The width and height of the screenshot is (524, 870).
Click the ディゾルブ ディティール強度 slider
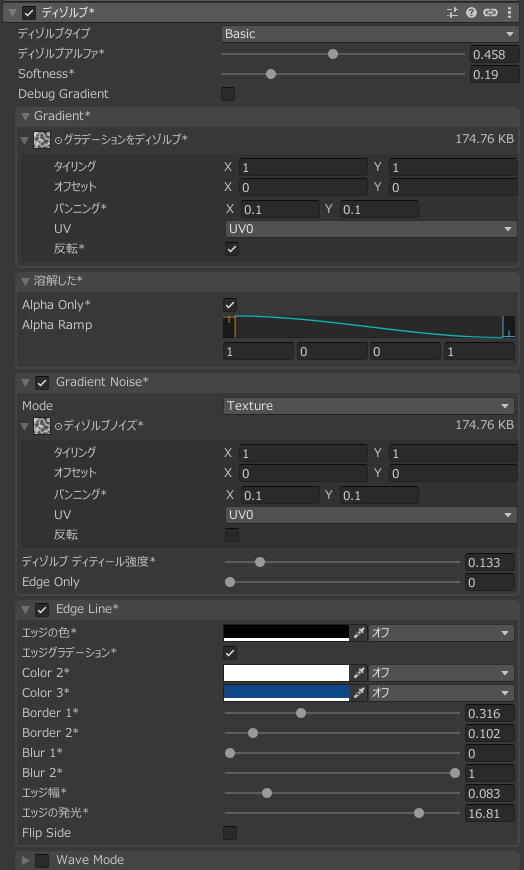click(x=342, y=562)
